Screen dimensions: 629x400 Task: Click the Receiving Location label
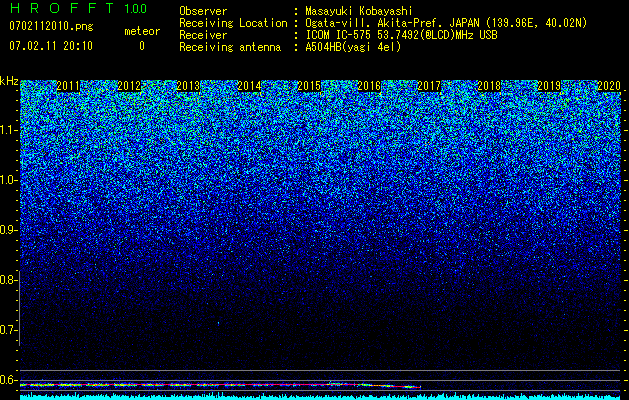point(233,23)
